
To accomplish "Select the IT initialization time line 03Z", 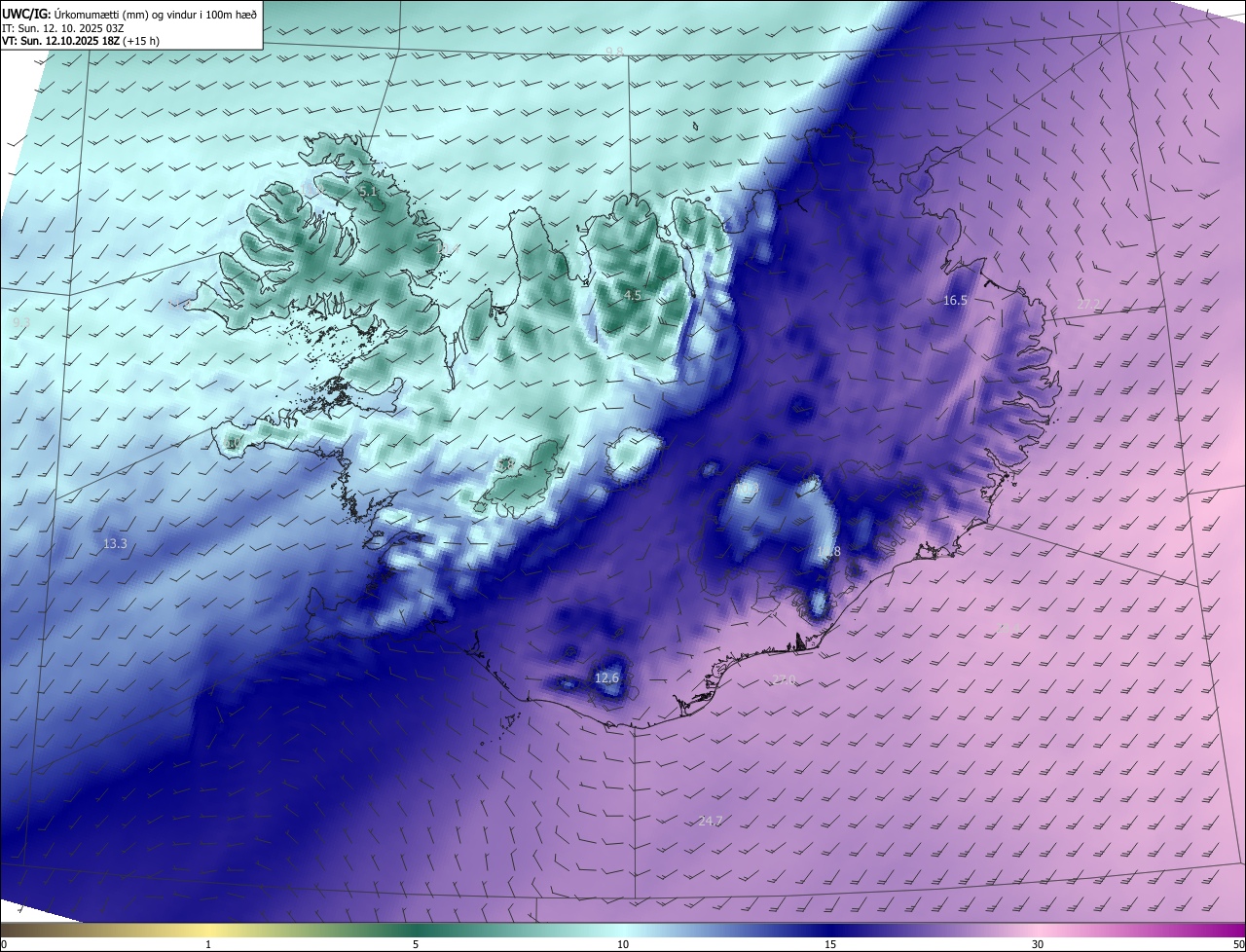I will tap(62, 28).
